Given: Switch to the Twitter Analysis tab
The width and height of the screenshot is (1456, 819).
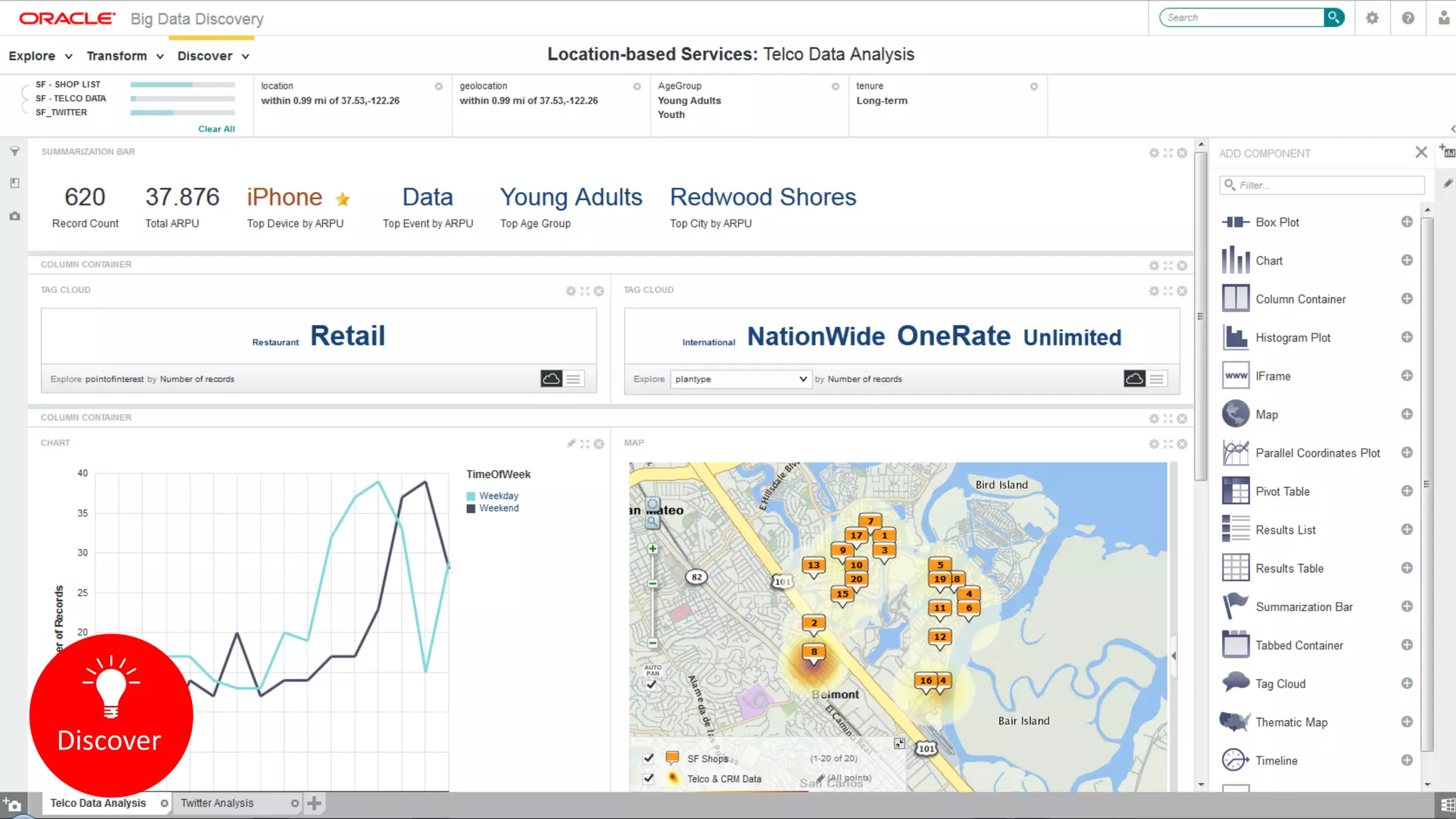Looking at the screenshot, I should (217, 803).
